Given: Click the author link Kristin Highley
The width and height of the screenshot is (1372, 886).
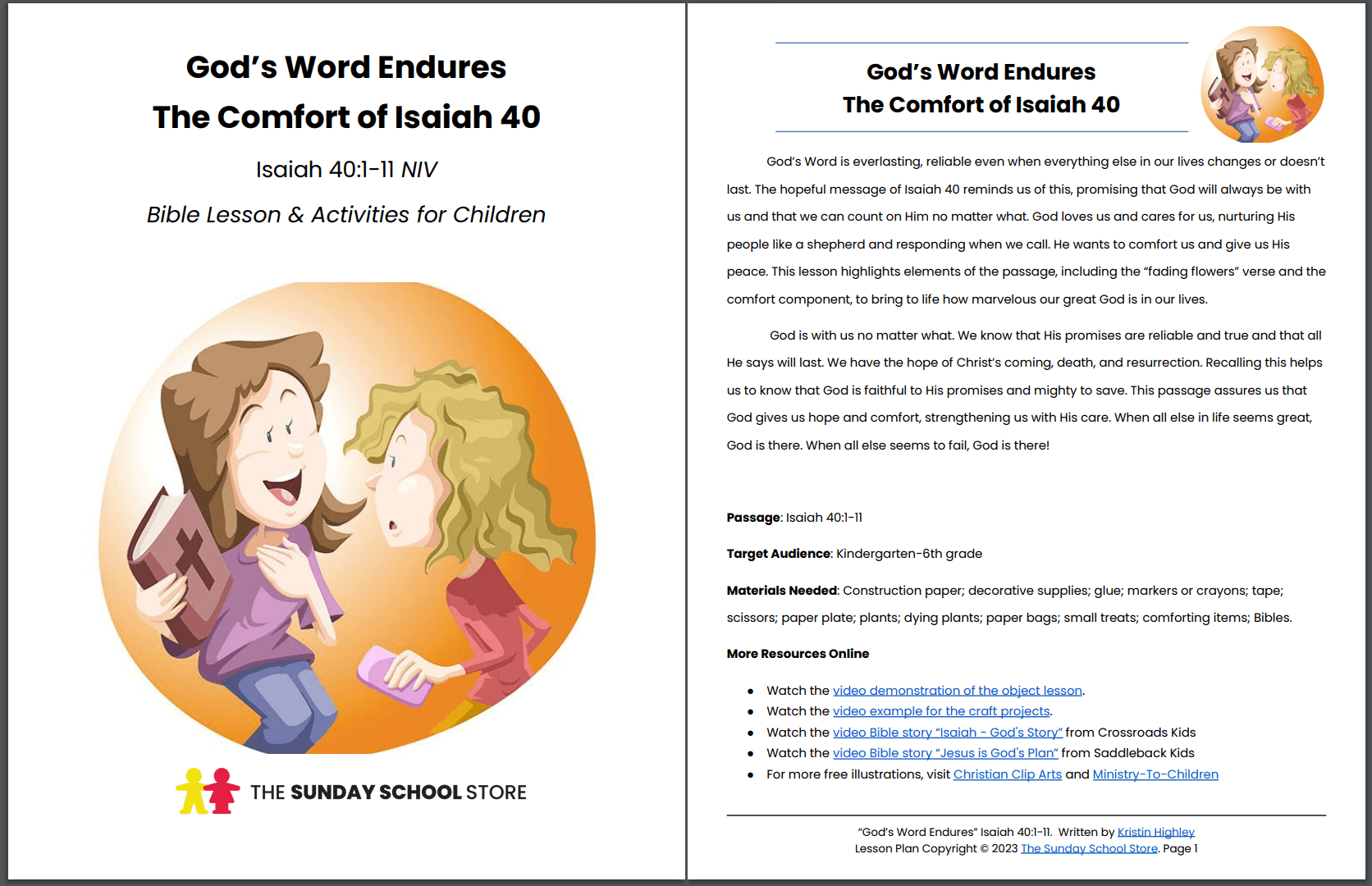Looking at the screenshot, I should (1155, 832).
